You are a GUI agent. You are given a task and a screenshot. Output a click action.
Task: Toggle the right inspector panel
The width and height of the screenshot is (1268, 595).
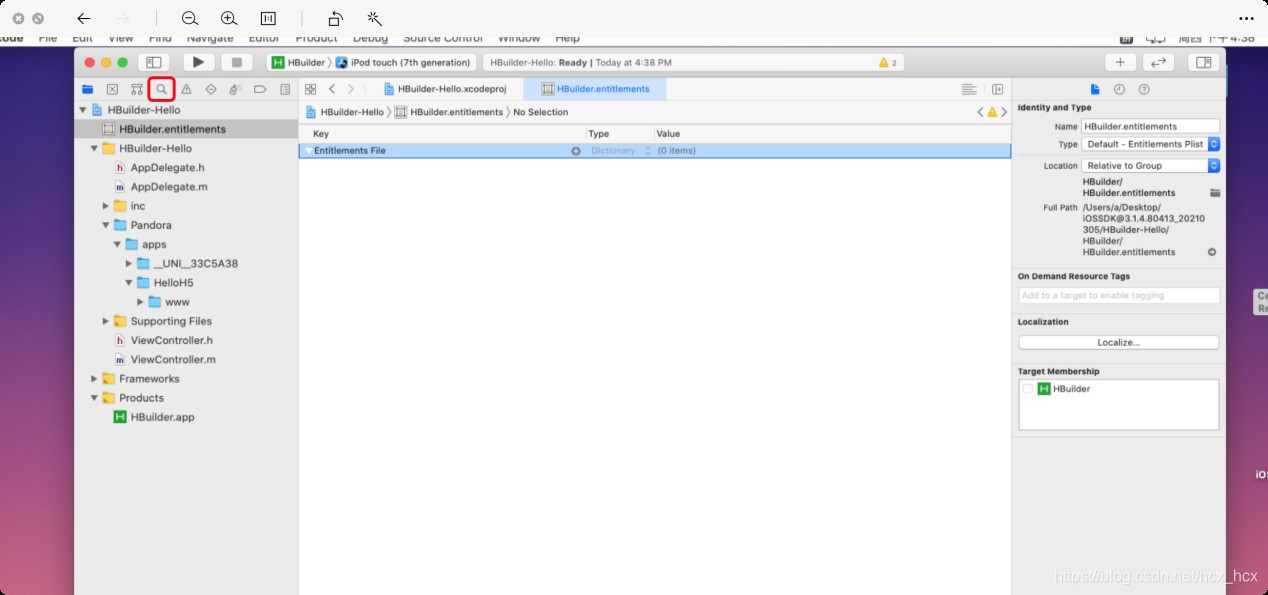[x=1204, y=62]
